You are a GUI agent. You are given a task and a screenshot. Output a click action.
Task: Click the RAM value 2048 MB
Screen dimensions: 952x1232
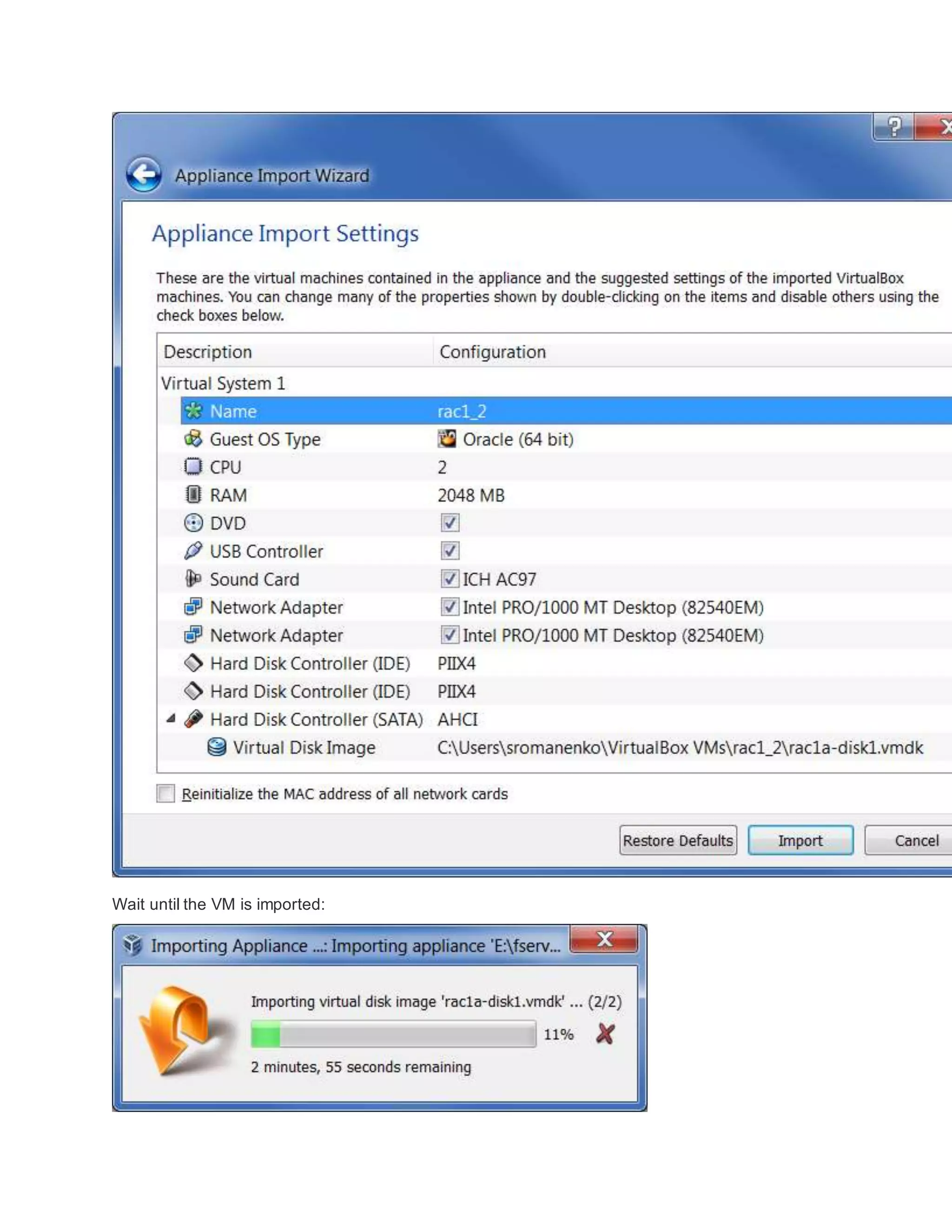(471, 495)
